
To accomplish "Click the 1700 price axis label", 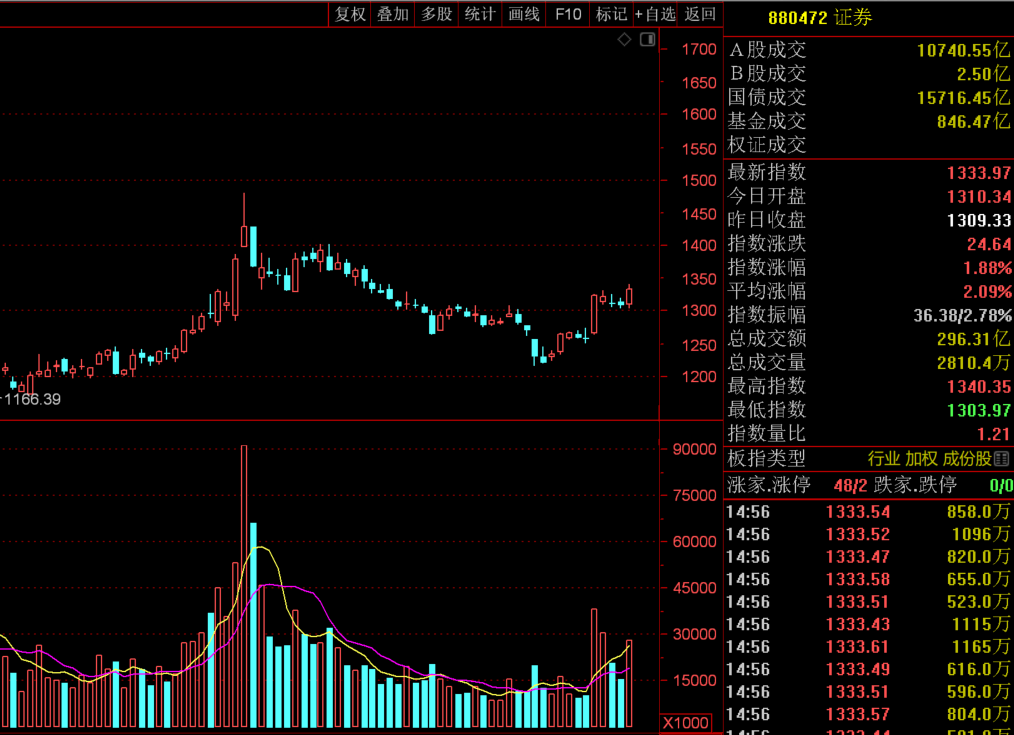I will coord(699,50).
